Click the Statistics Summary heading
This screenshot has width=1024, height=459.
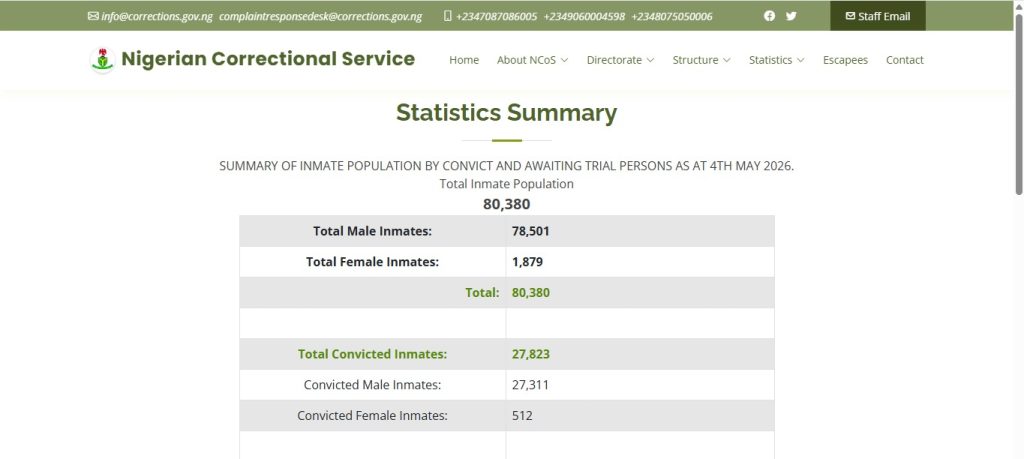506,112
